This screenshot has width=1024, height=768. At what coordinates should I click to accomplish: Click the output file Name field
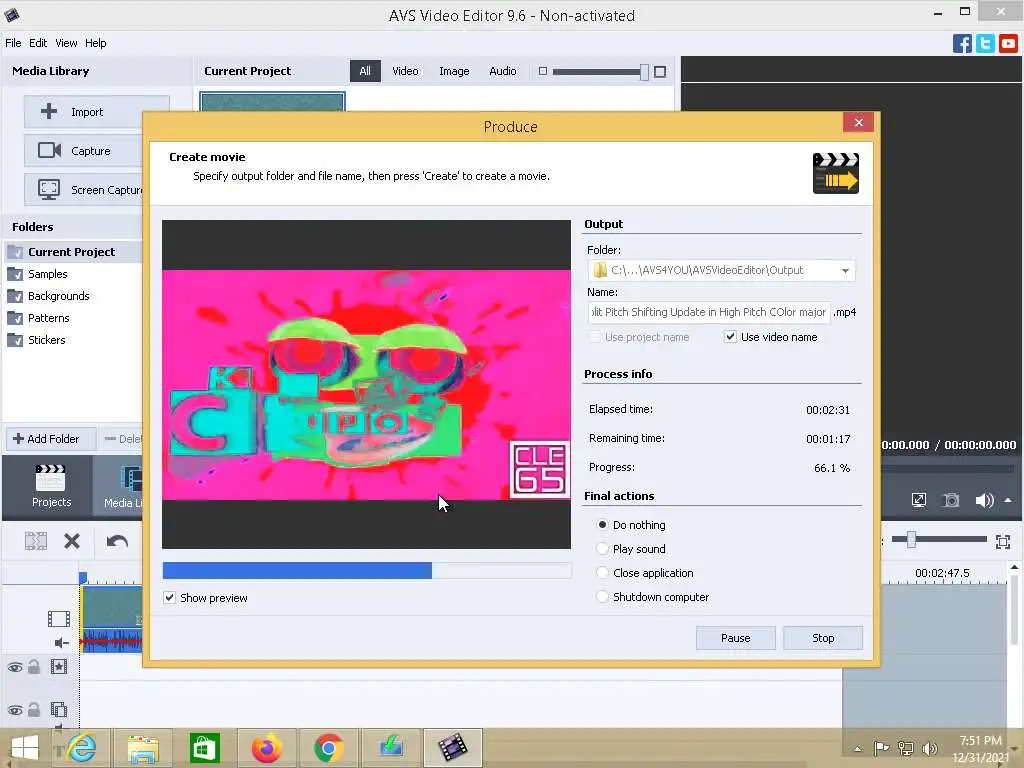coord(709,312)
